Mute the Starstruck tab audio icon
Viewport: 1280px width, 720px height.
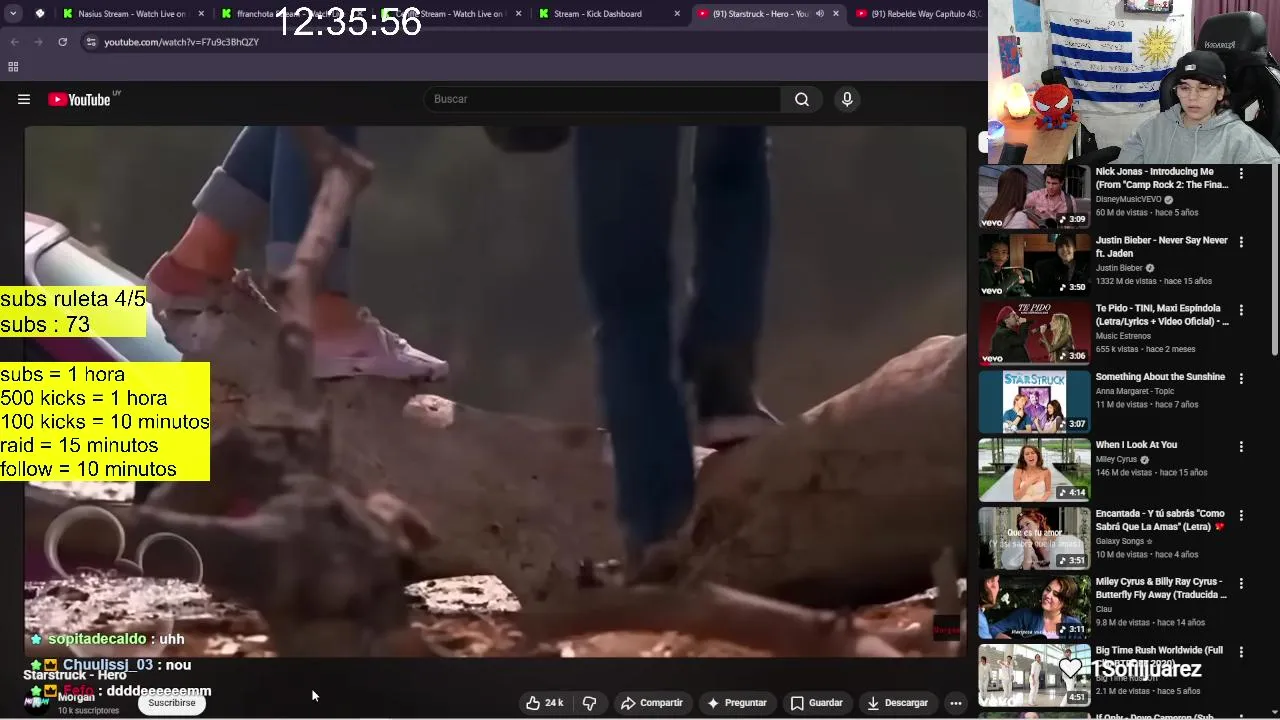tap(819, 14)
